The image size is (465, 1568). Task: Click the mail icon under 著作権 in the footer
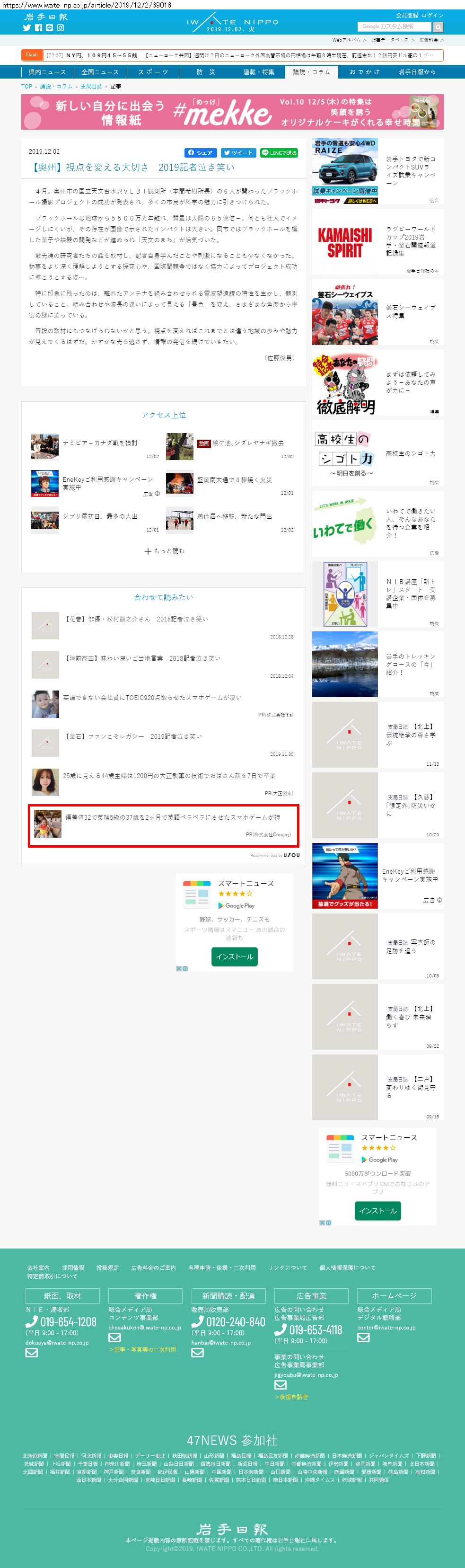pos(114,1338)
